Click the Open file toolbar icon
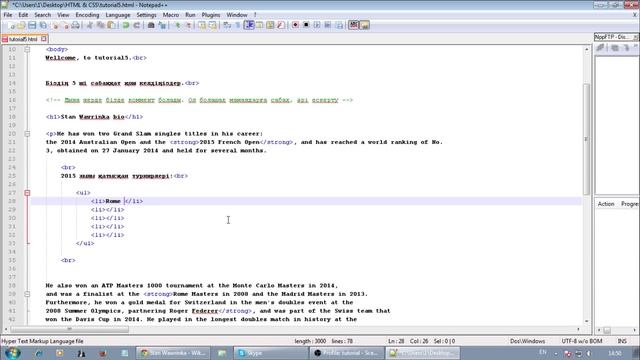 click(x=21, y=25)
